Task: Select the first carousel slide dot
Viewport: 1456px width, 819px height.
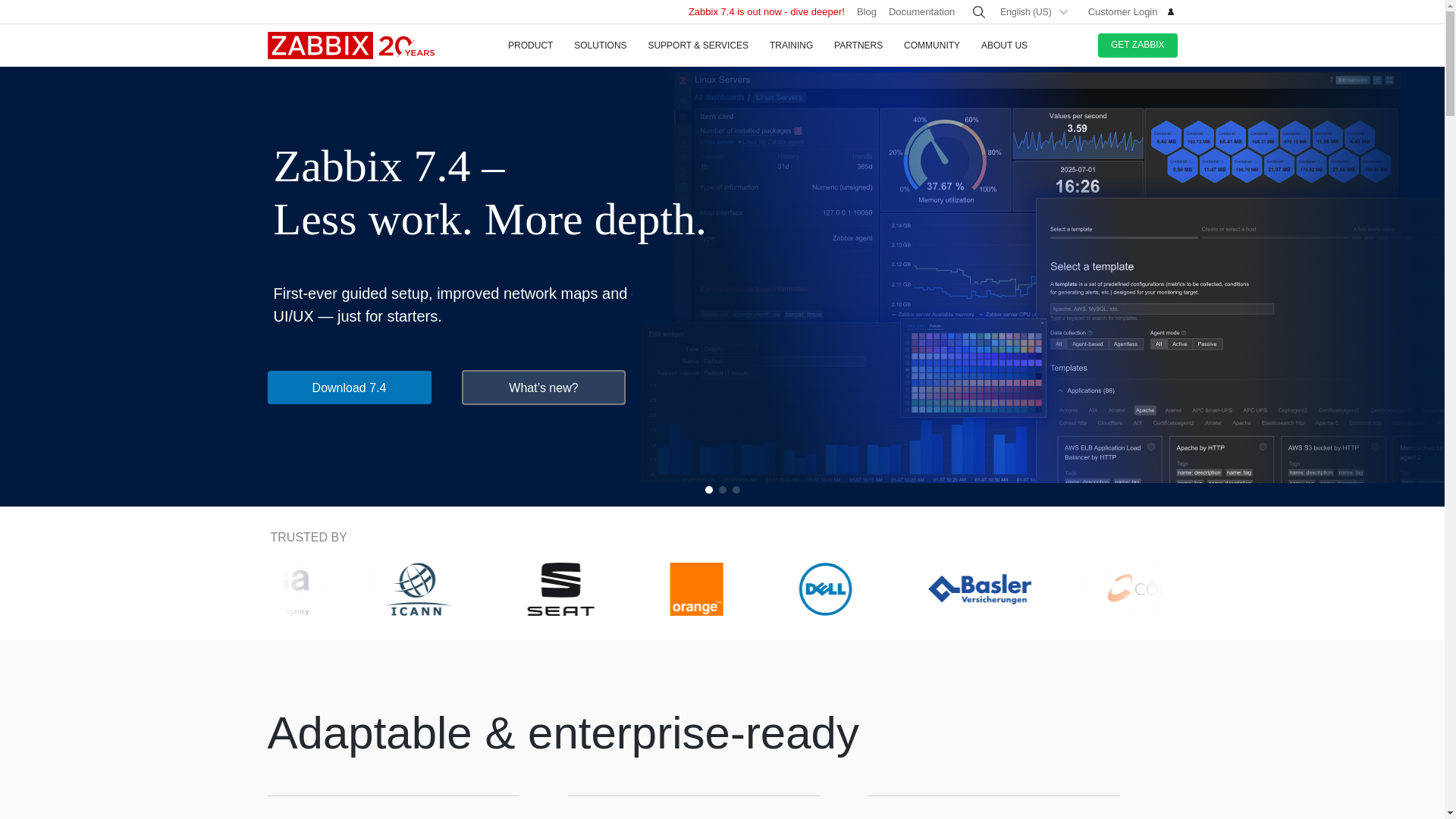Action: click(x=708, y=490)
